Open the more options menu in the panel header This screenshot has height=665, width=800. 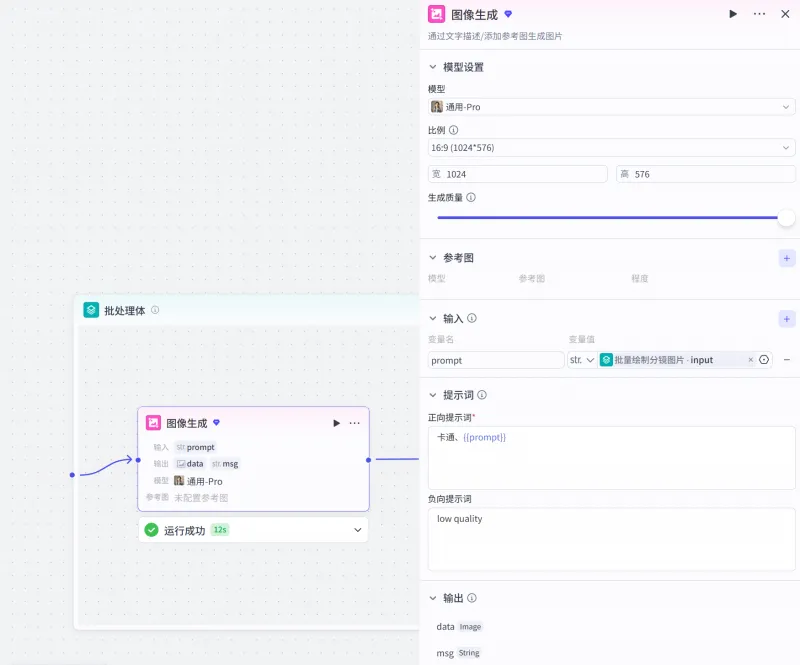pyautogui.click(x=758, y=14)
